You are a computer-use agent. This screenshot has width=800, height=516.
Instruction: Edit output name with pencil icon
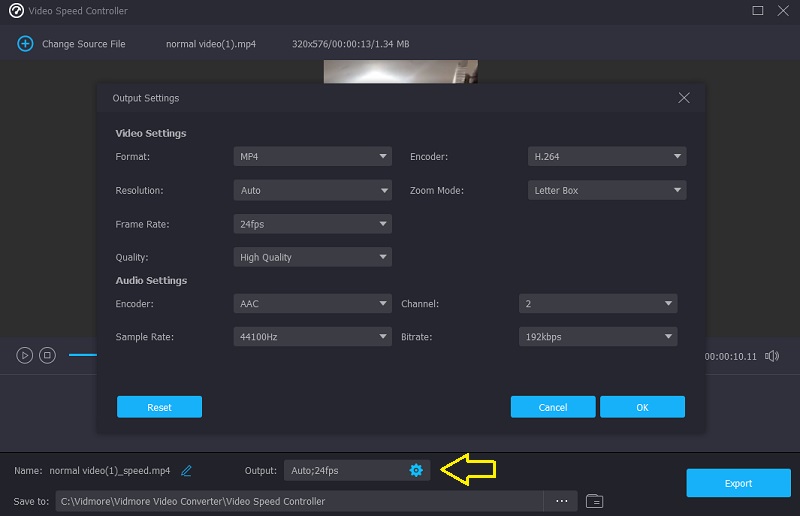point(186,470)
